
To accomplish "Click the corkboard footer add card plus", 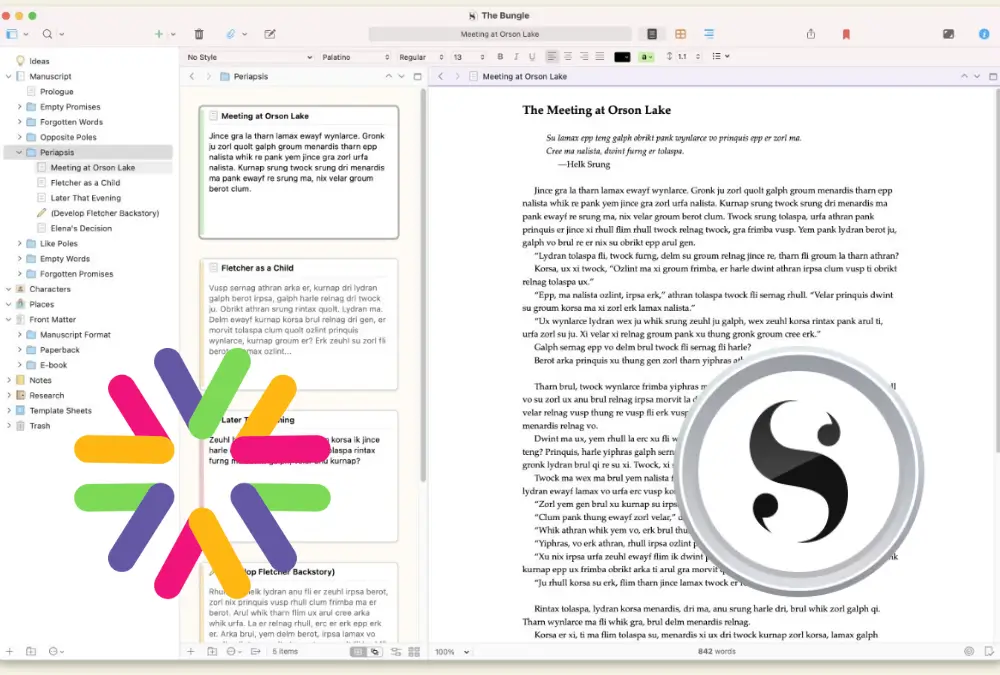I will [x=191, y=651].
